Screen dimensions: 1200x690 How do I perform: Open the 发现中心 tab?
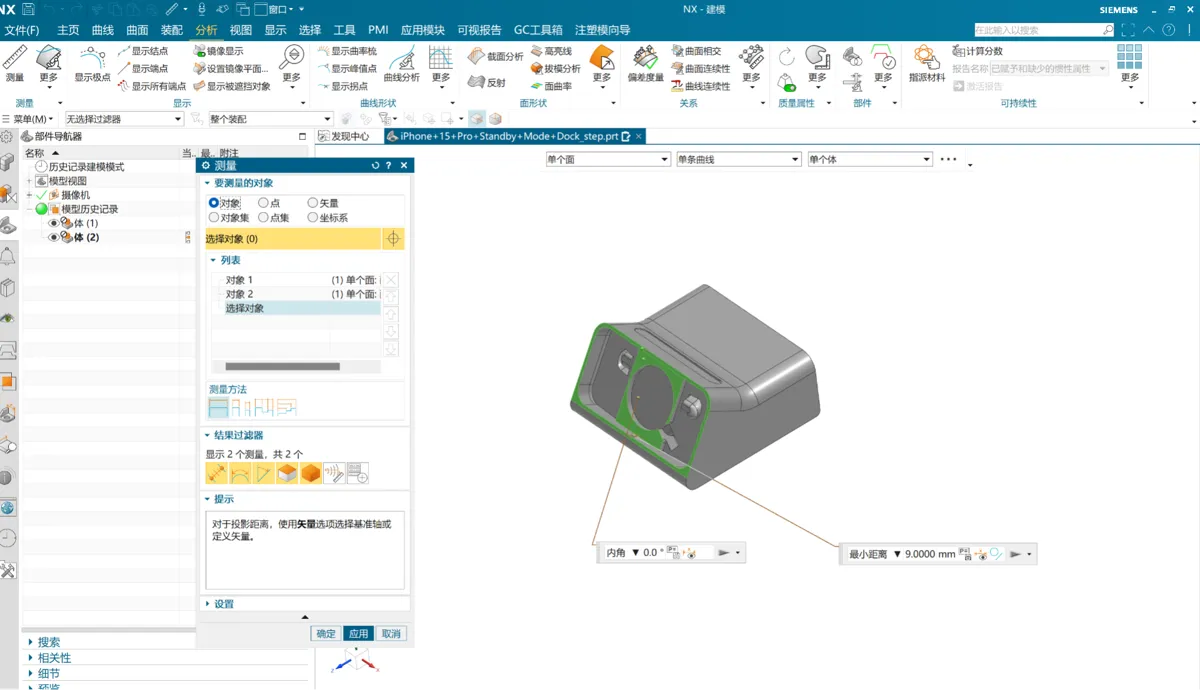pyautogui.click(x=344, y=136)
